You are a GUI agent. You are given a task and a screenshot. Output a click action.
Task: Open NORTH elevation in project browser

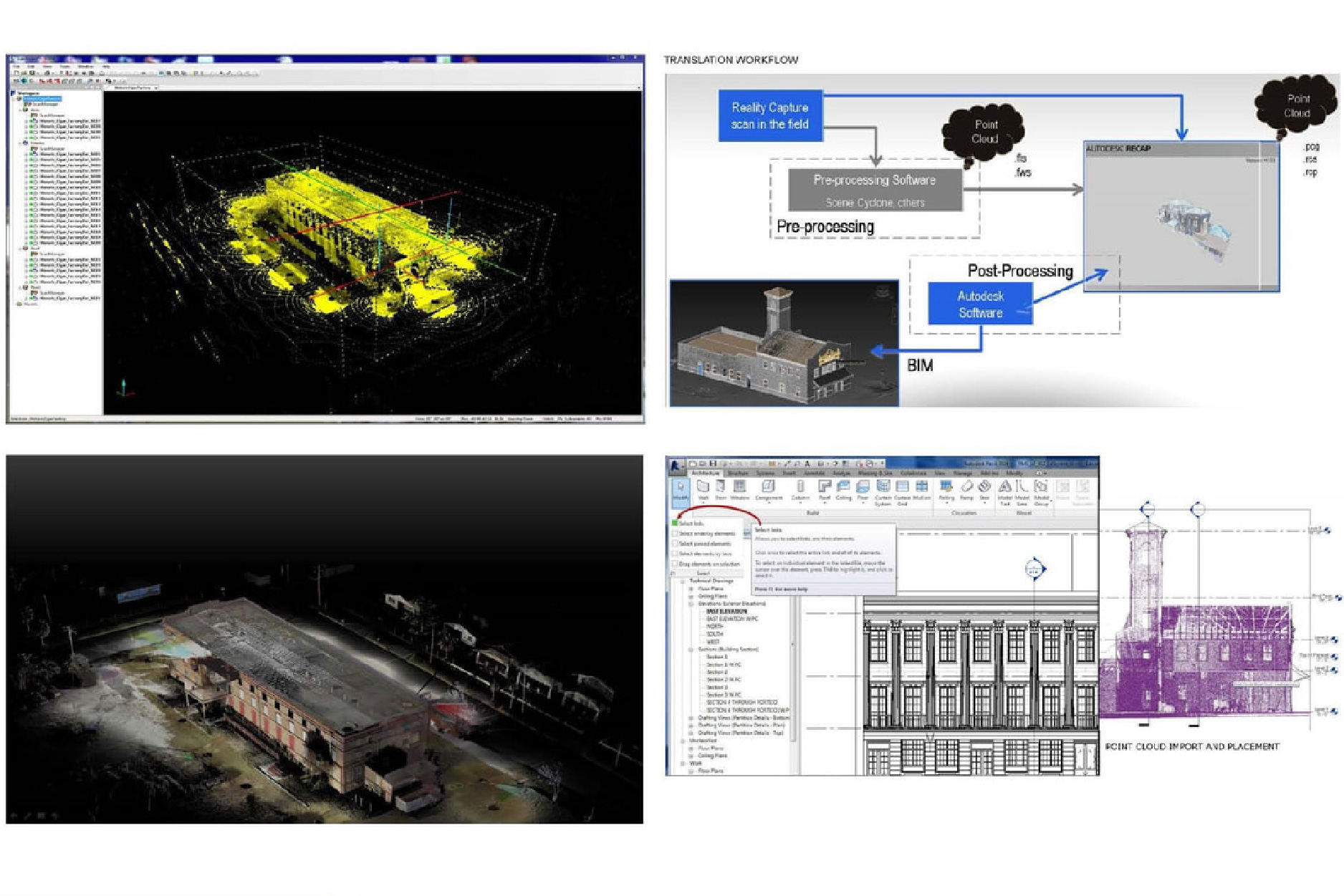[715, 627]
